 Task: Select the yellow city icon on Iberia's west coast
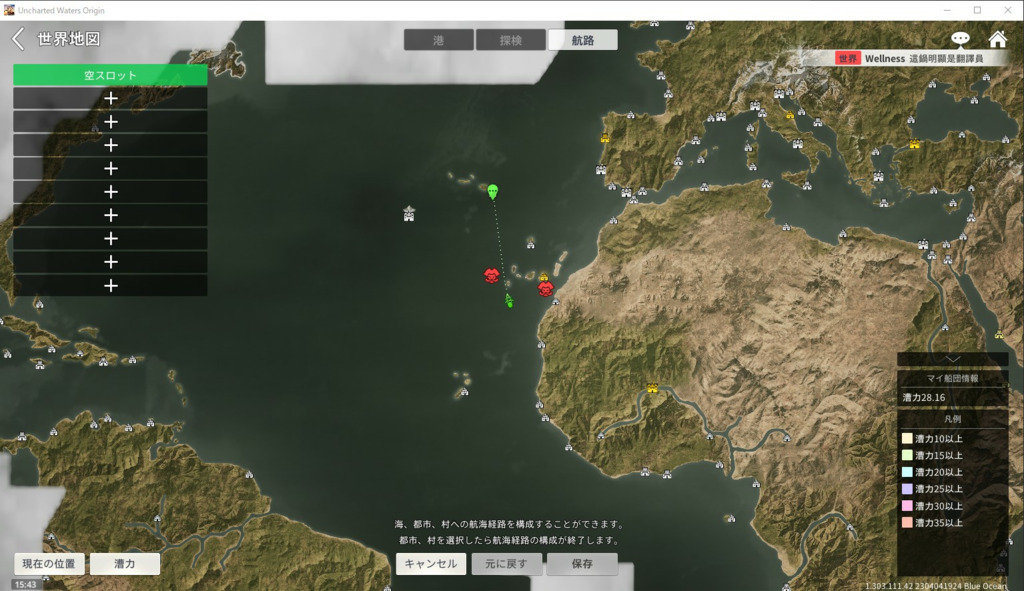pyautogui.click(x=605, y=138)
